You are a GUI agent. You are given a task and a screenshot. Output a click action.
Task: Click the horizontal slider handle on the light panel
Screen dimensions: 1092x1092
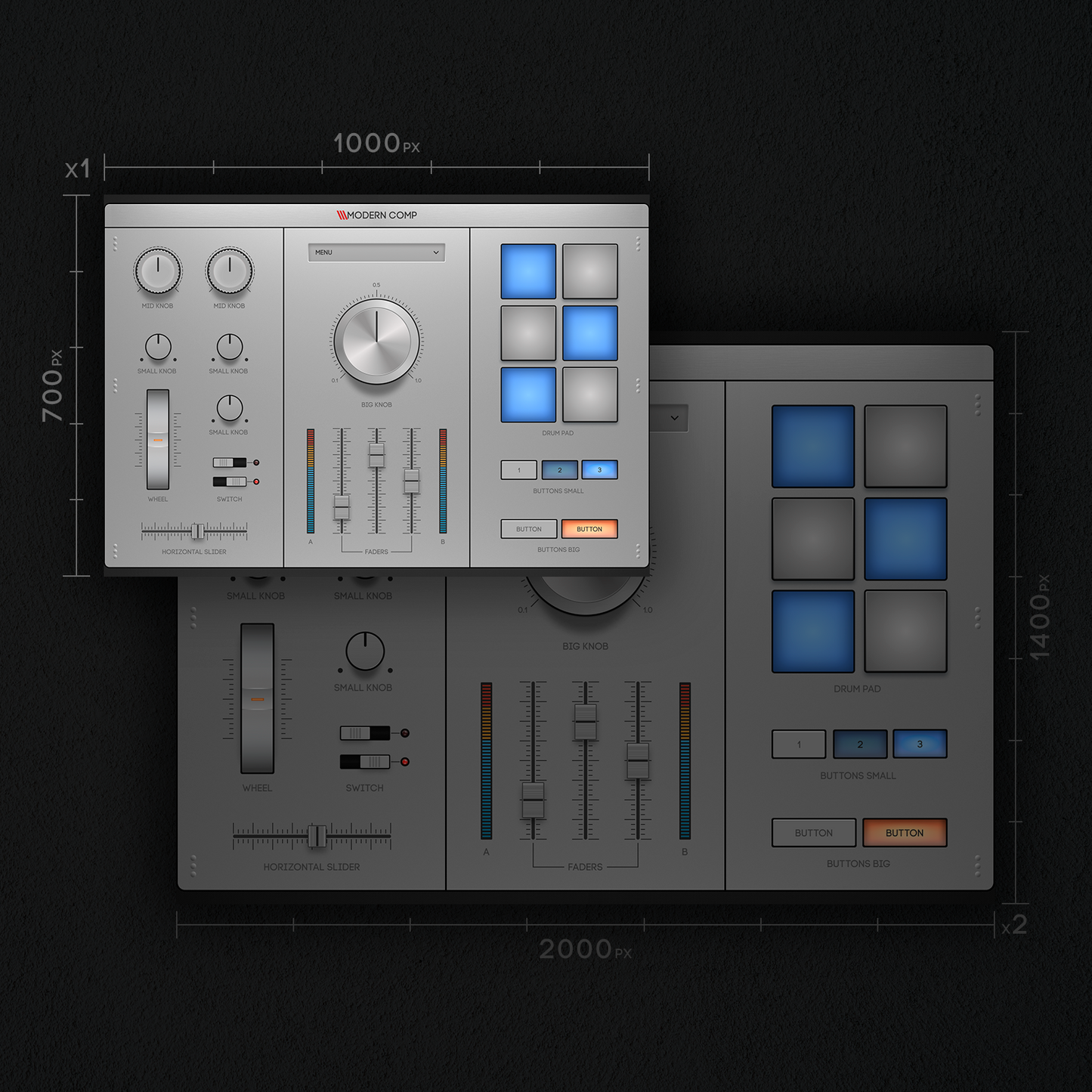(197, 531)
